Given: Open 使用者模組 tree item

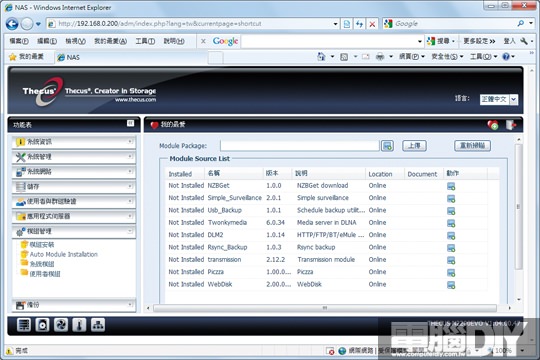Looking at the screenshot, I should tap(45, 274).
